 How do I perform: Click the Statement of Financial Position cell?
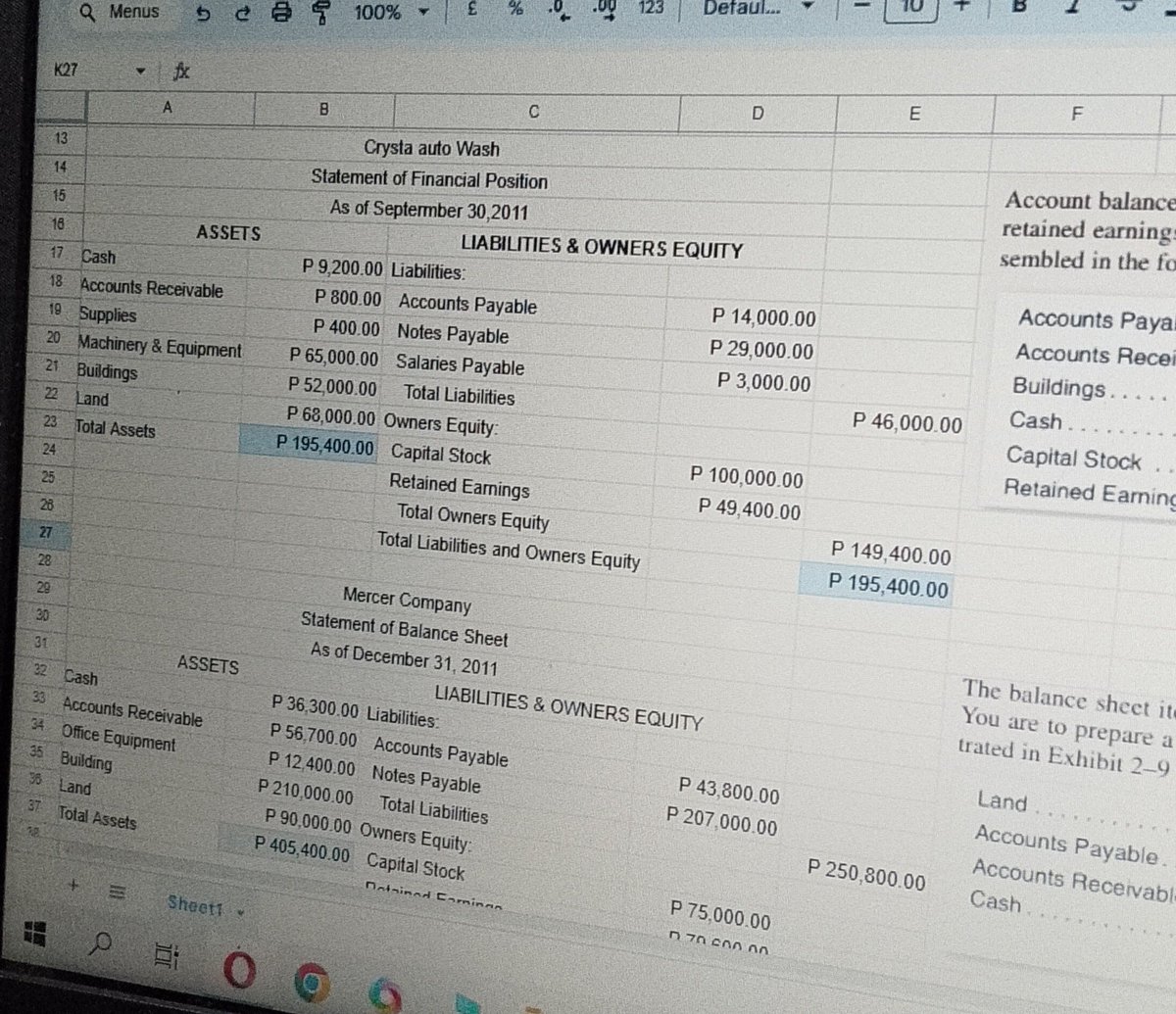pyautogui.click(x=429, y=179)
